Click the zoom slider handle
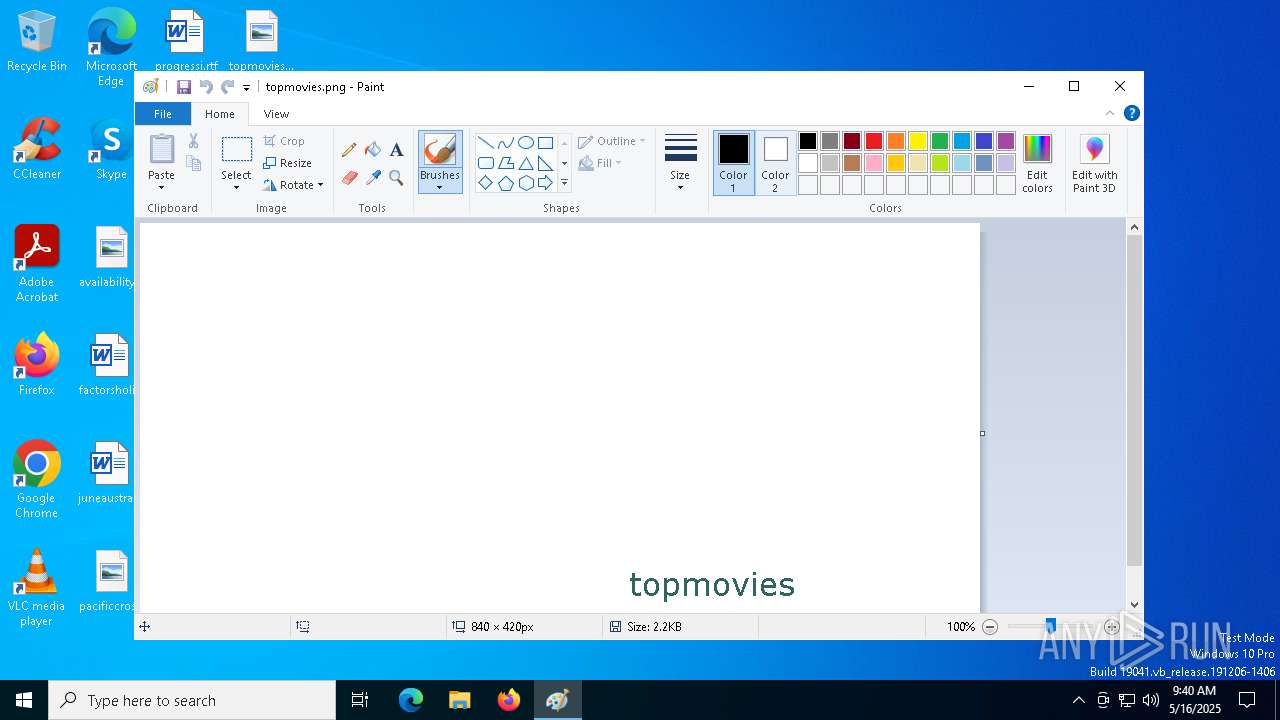1280x720 pixels. (1050, 627)
